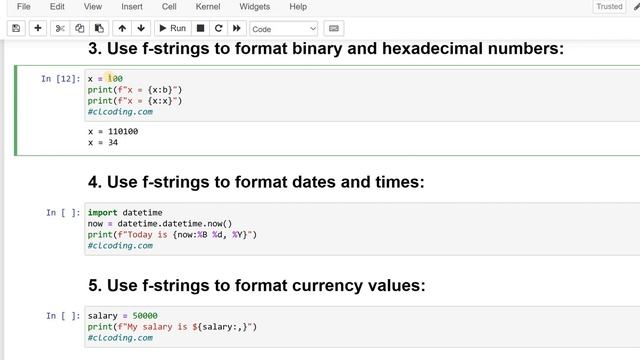Screen dimensions: 640x360
Task: Insert a cell below with the plus icon
Action: click(38, 28)
